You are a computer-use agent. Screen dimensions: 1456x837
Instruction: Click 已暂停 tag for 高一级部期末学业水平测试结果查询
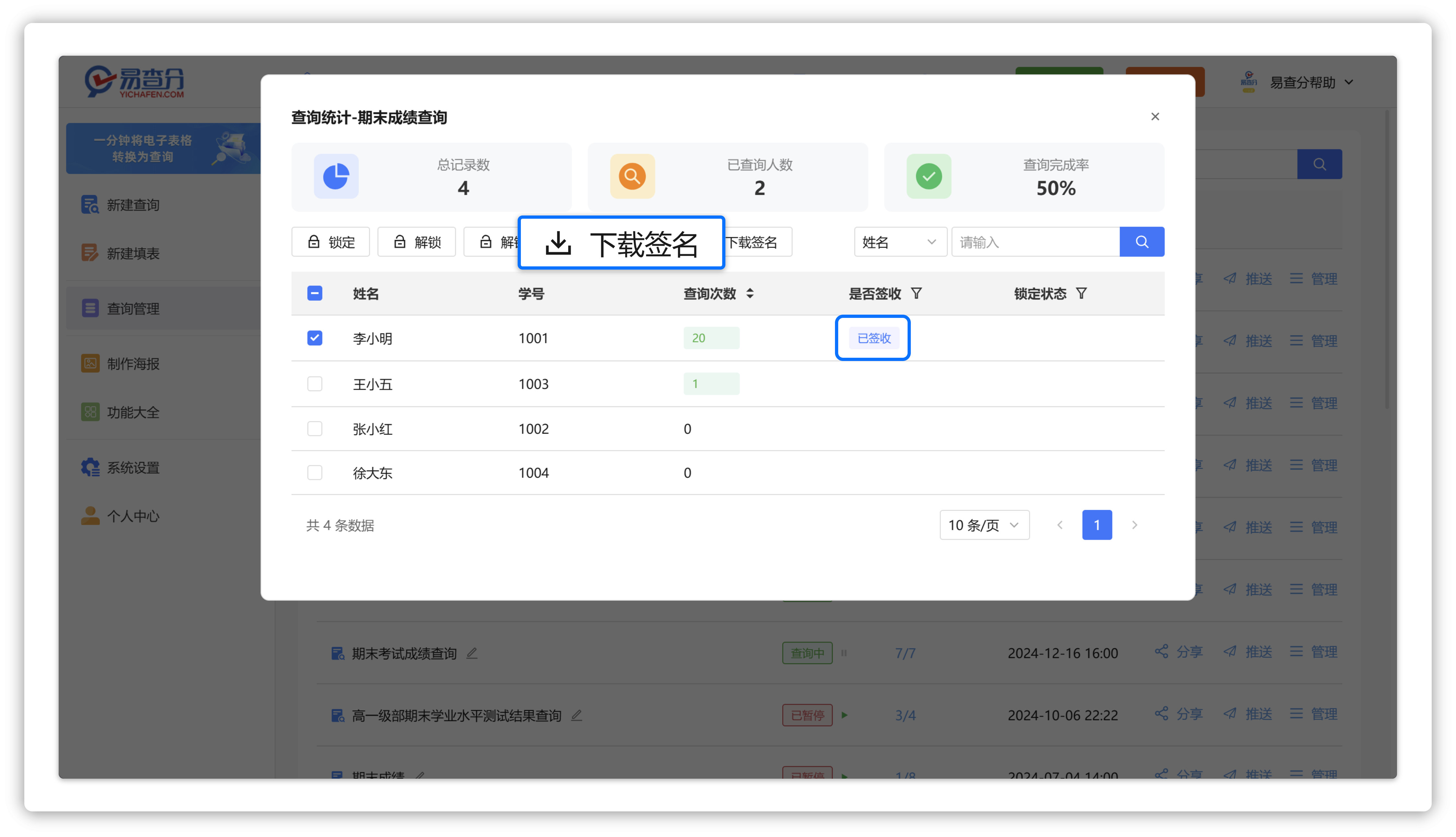807,715
